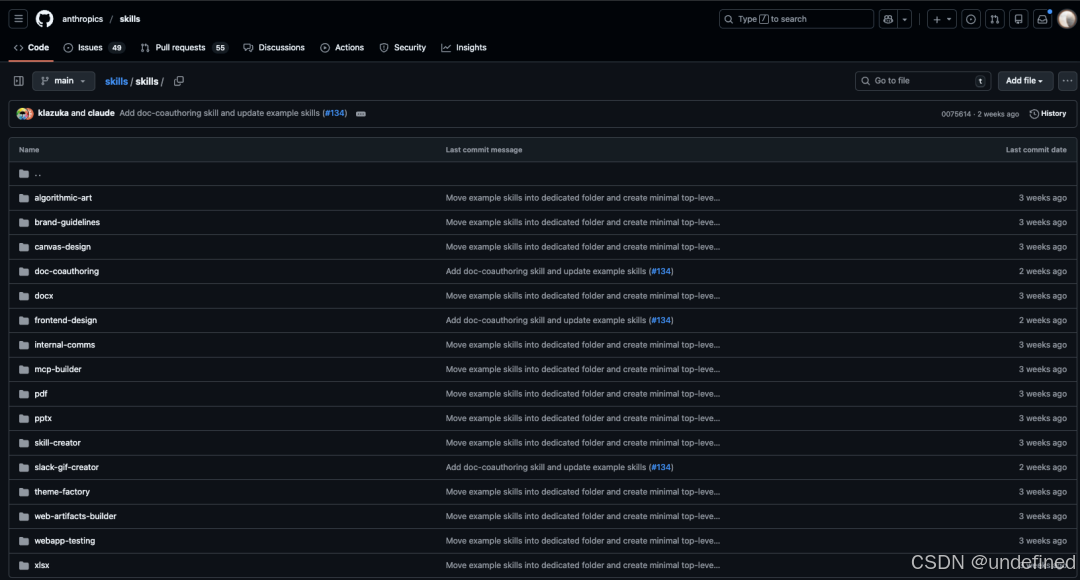Open the algorithmic-art folder
The width and height of the screenshot is (1080, 580).
(63, 198)
